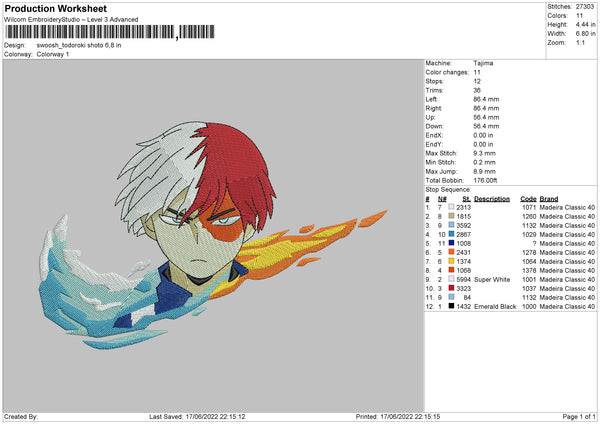Click the Todoroki embroidery design preview
The image size is (600, 424).
(213, 236)
